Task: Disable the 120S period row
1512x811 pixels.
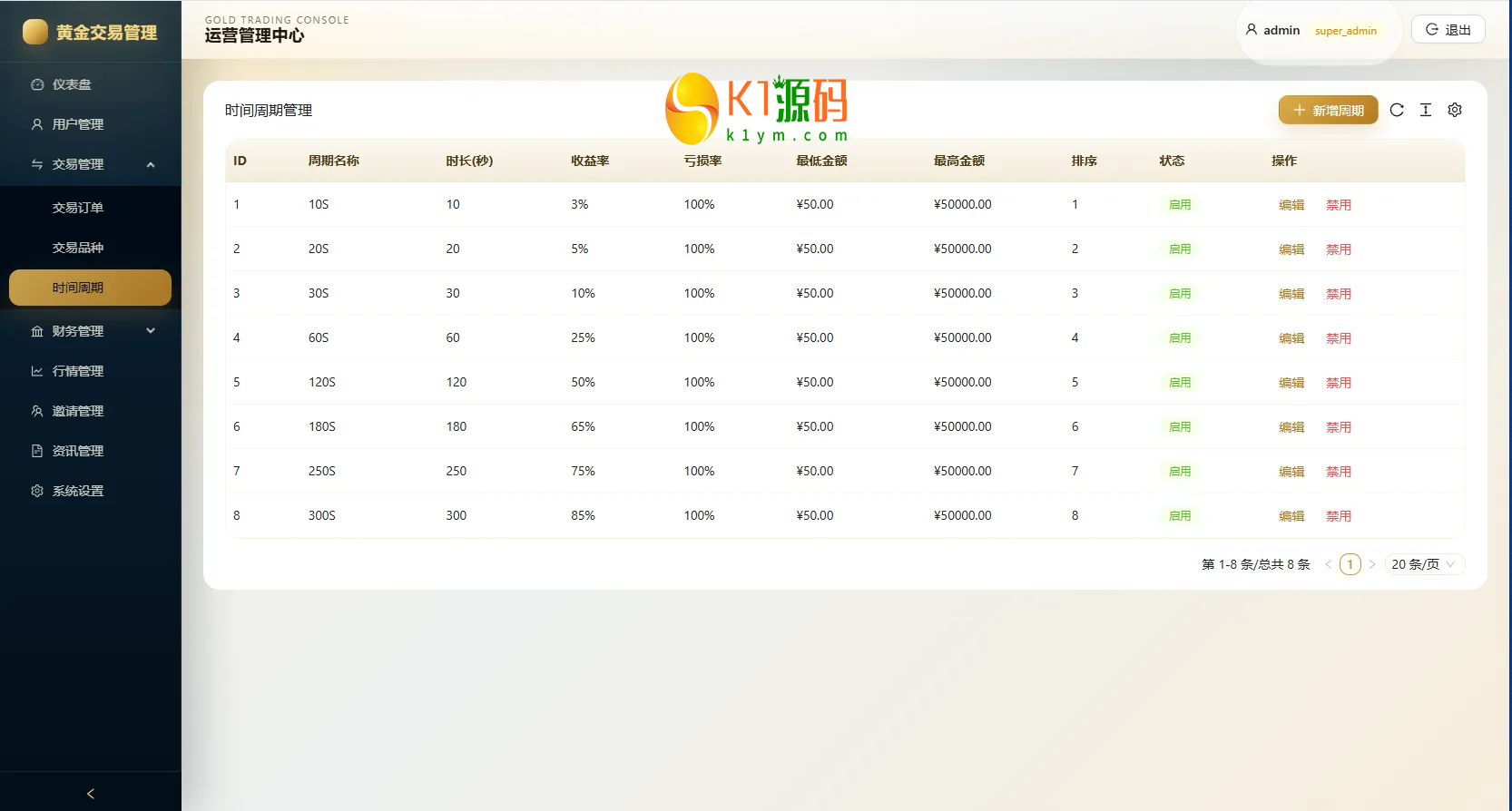Action: (x=1339, y=383)
